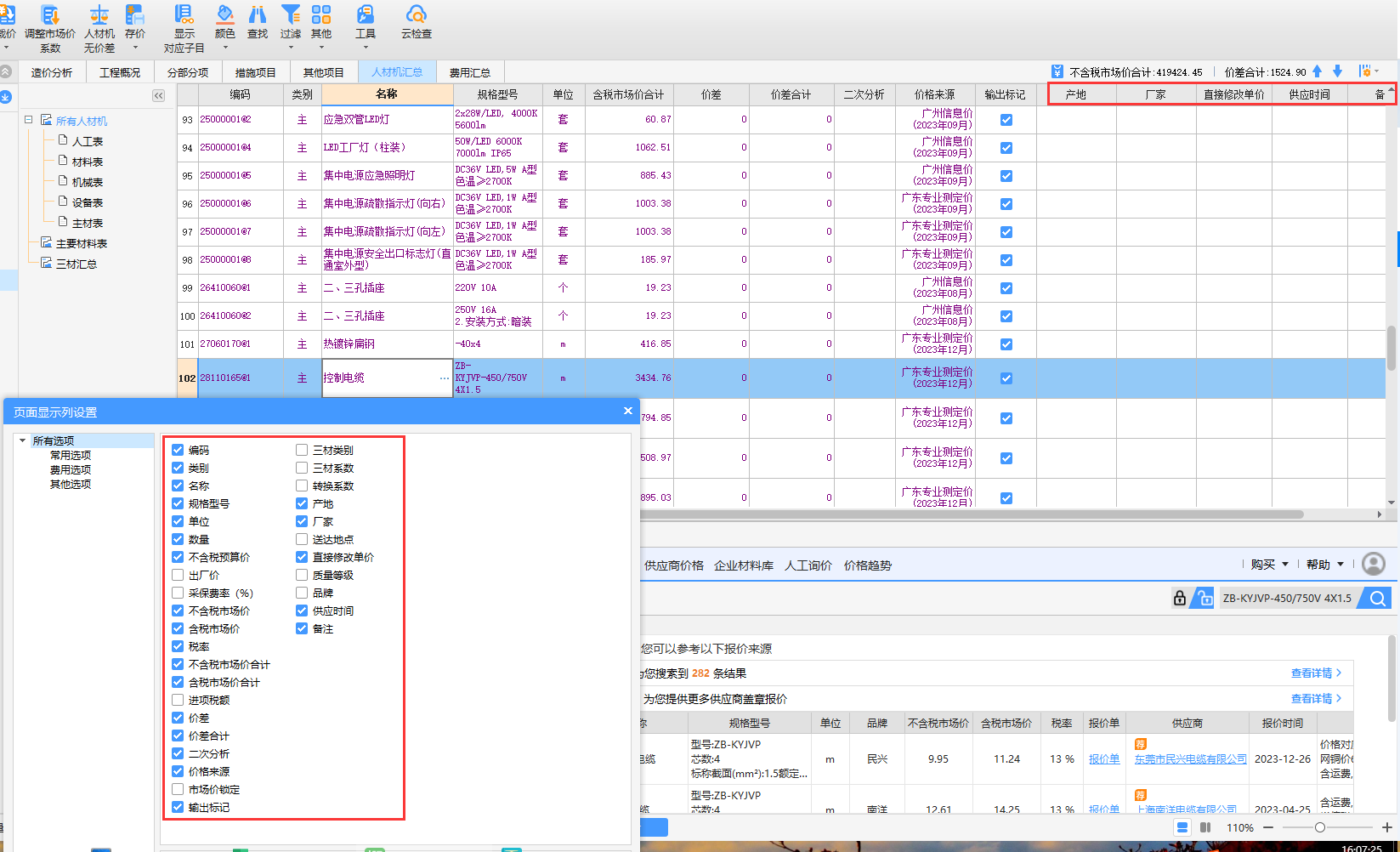
Task: Open the 帮助 dropdown menu
Action: (1325, 565)
